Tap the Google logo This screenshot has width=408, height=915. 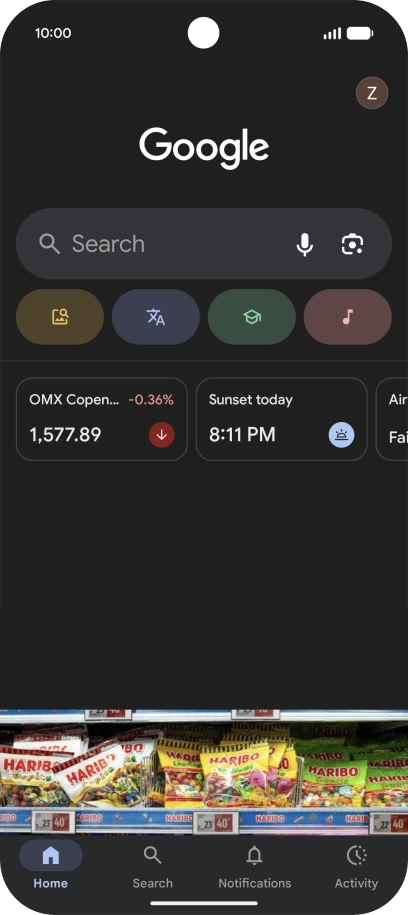tap(204, 148)
